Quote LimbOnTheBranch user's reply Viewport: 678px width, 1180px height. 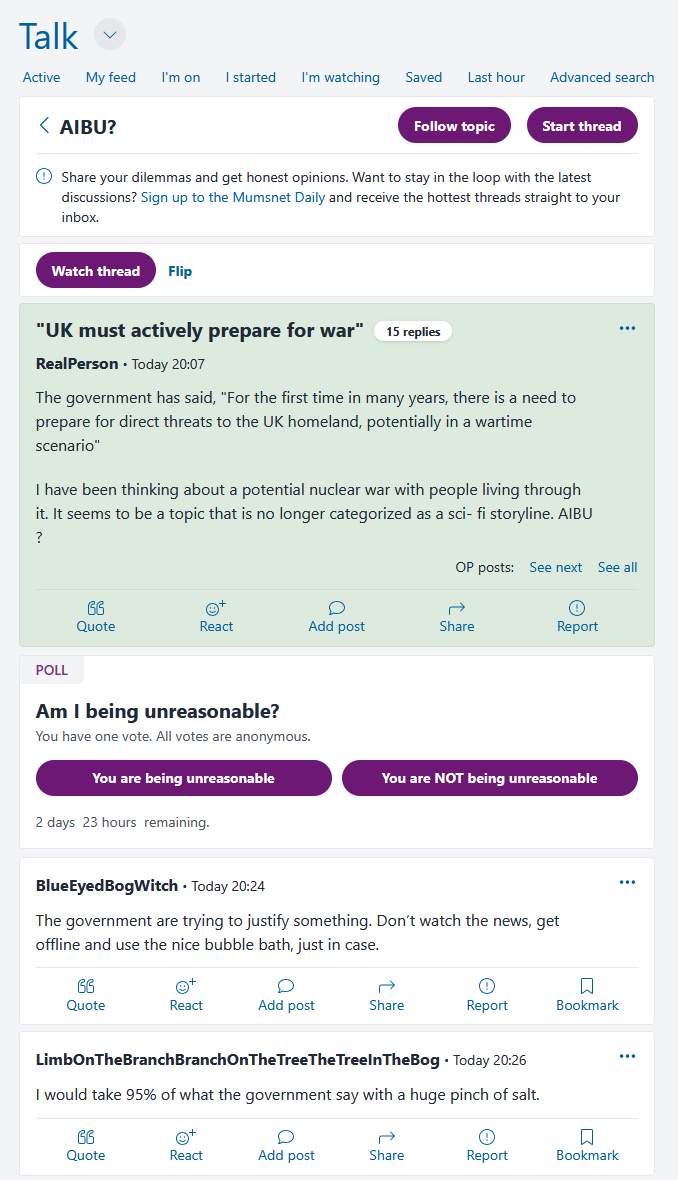[x=86, y=1145]
